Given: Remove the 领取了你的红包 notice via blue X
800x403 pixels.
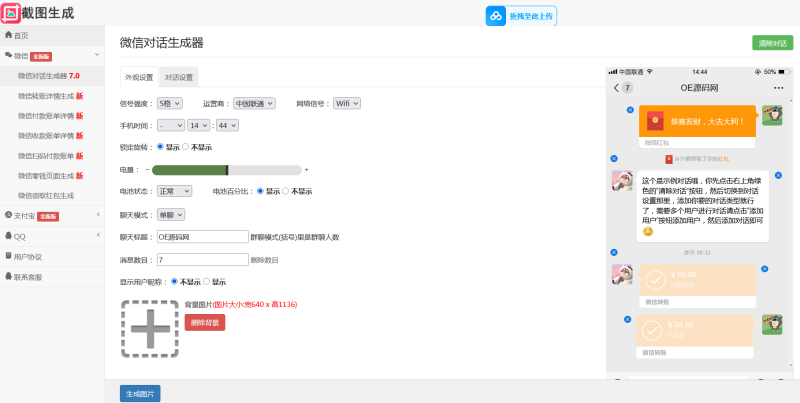Looking at the screenshot, I should tap(614, 159).
